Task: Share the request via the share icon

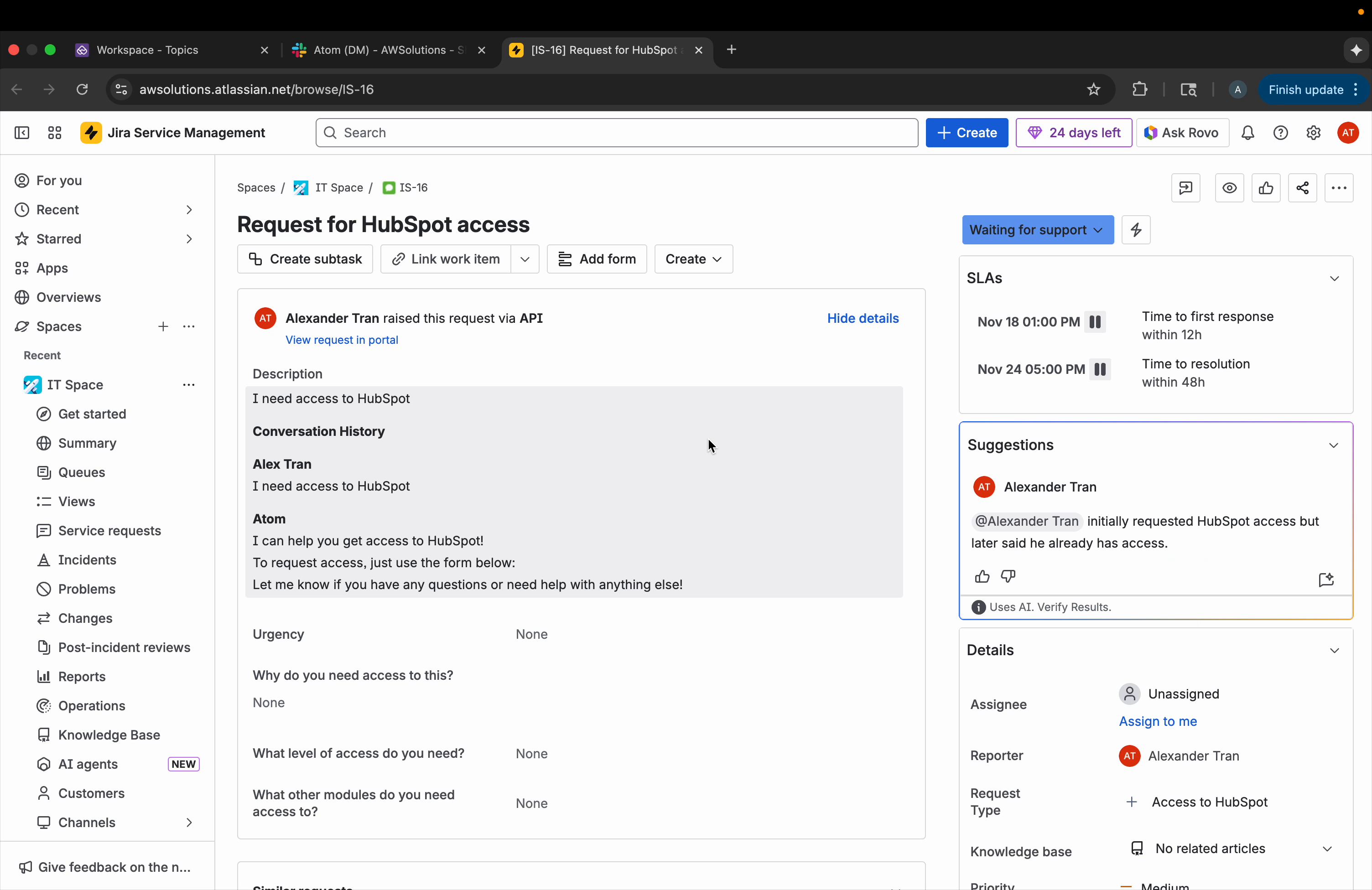Action: click(x=1303, y=188)
